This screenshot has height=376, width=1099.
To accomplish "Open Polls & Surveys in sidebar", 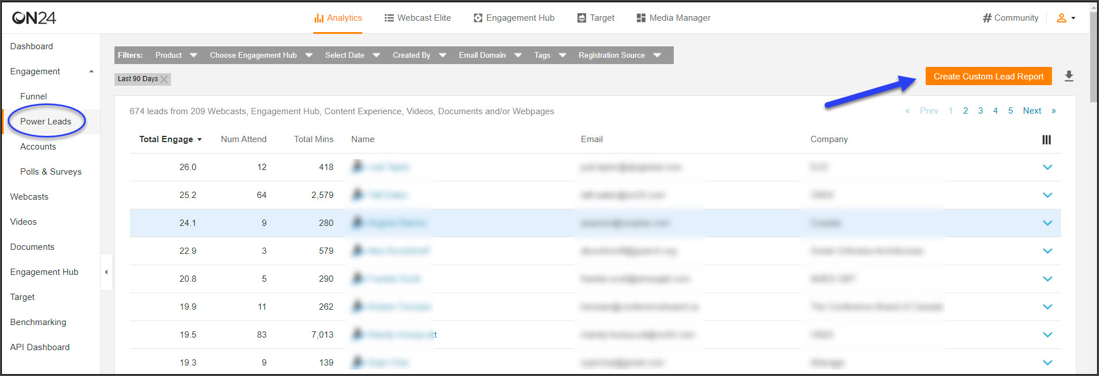I will click(50, 172).
